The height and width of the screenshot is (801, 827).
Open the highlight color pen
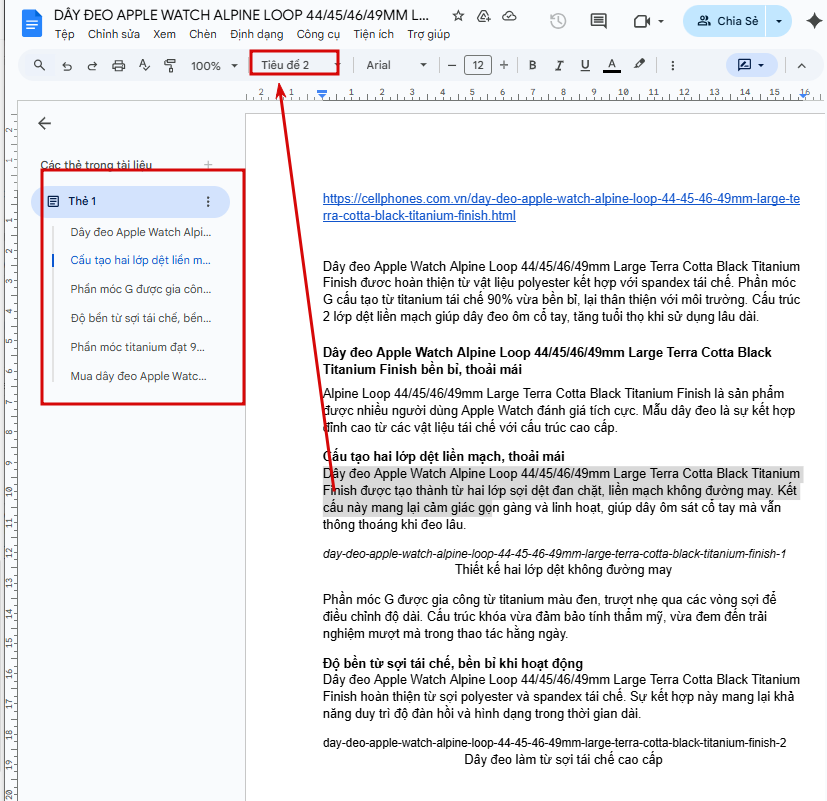639,64
